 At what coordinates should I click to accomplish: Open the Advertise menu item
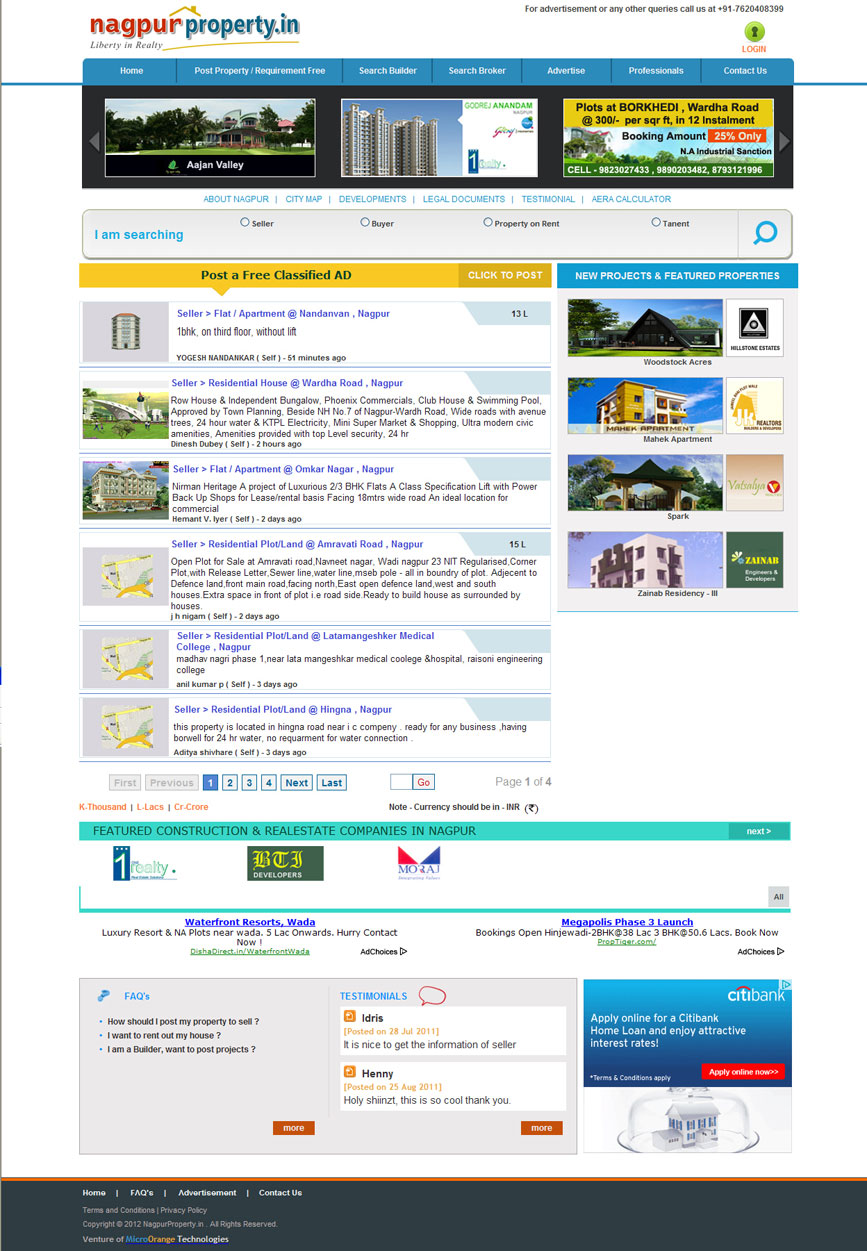(566, 71)
